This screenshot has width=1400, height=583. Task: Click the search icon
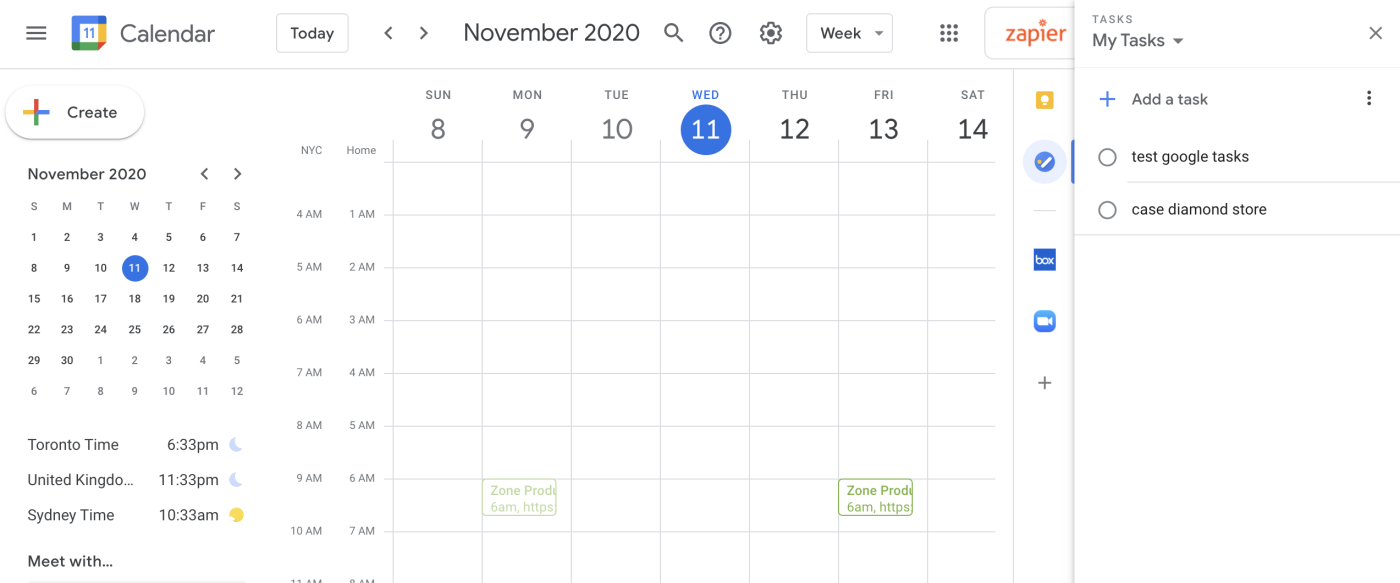click(x=673, y=32)
